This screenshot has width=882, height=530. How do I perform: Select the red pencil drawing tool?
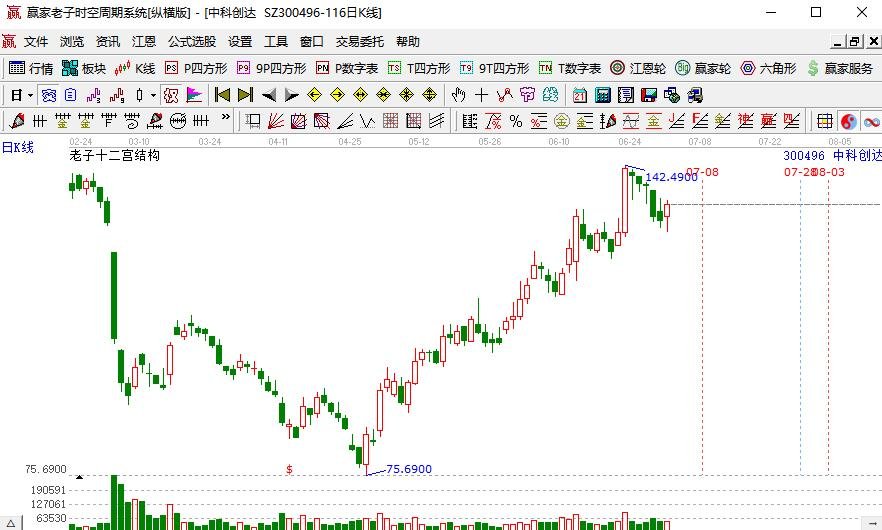pos(17,121)
